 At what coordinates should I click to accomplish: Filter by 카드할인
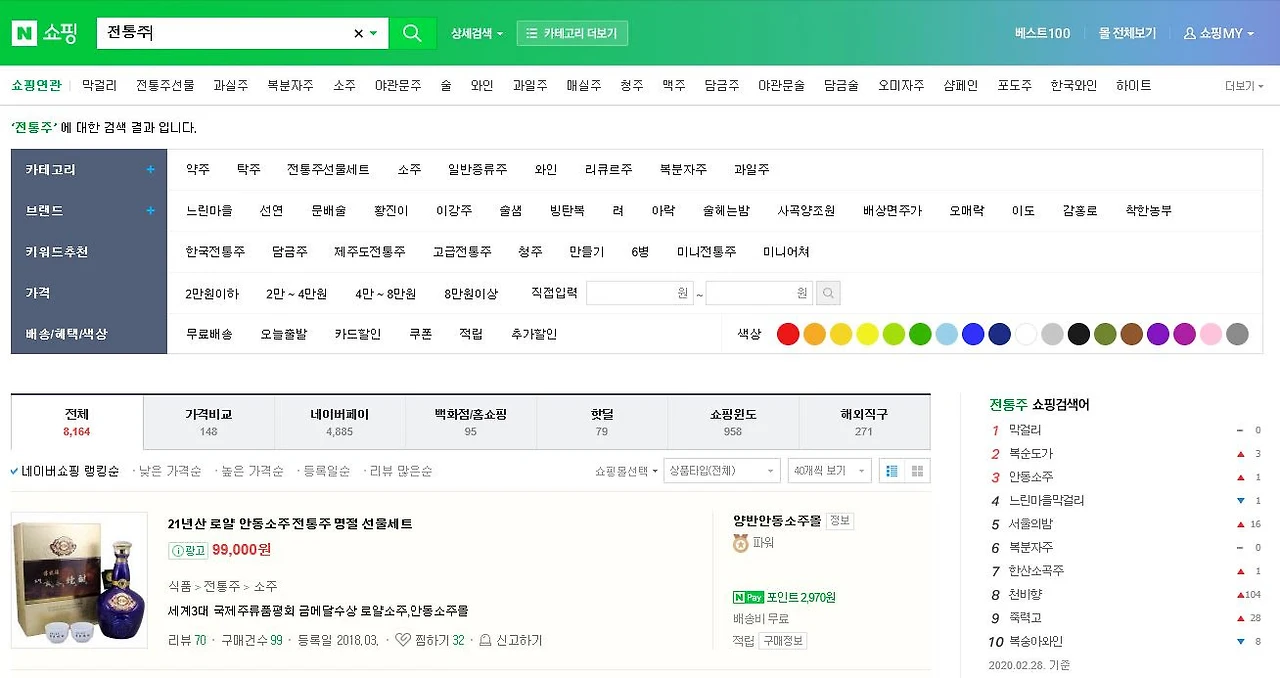358,334
